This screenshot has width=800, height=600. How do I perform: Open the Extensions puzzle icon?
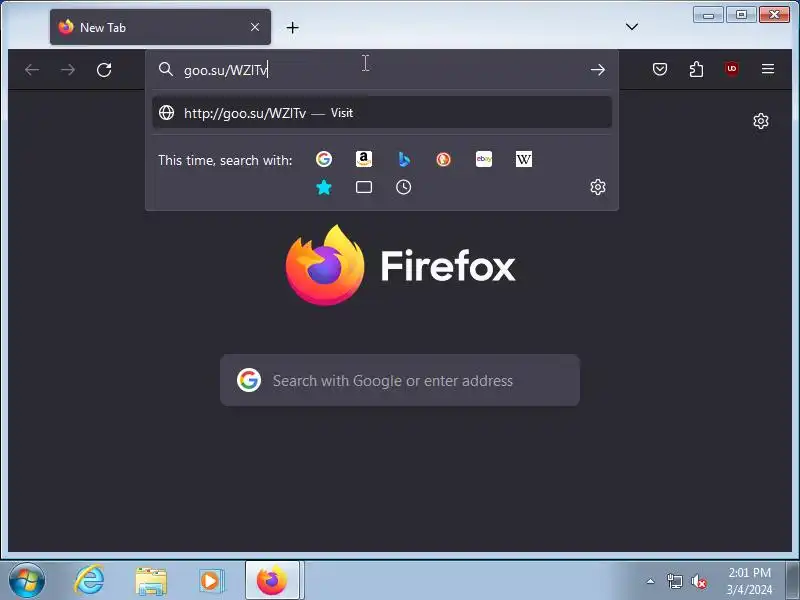[696, 69]
